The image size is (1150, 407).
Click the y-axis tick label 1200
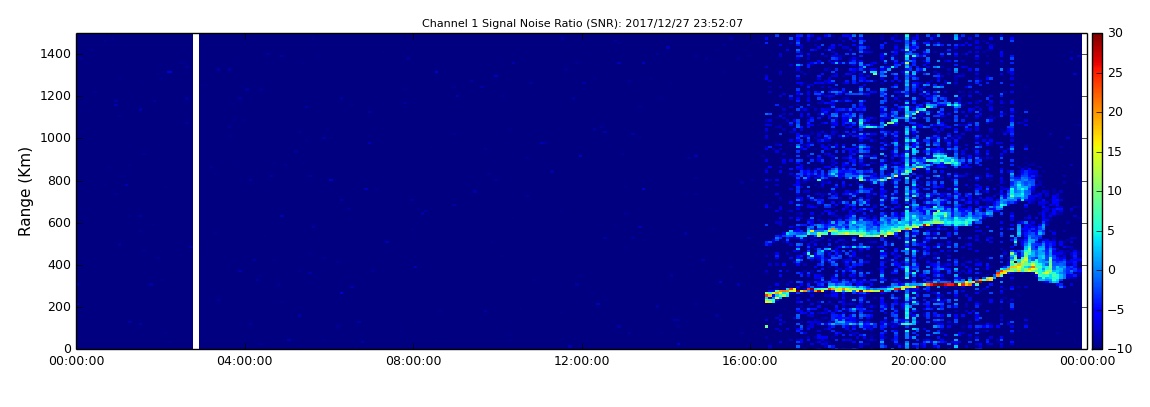[56, 96]
